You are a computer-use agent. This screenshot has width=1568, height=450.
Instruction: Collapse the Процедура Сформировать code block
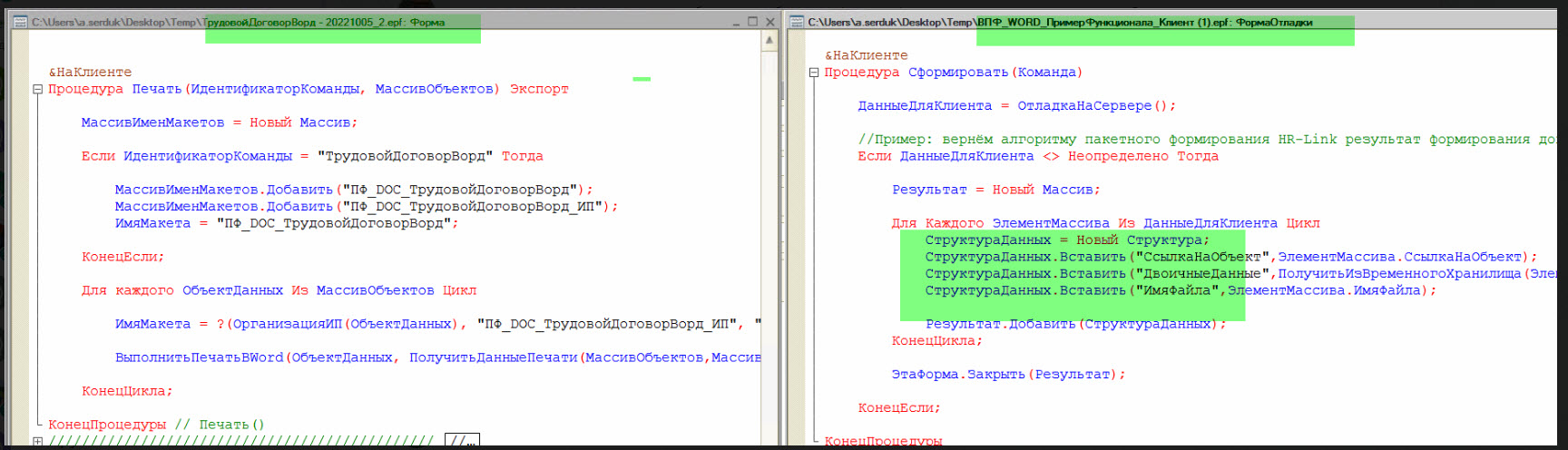(814, 73)
